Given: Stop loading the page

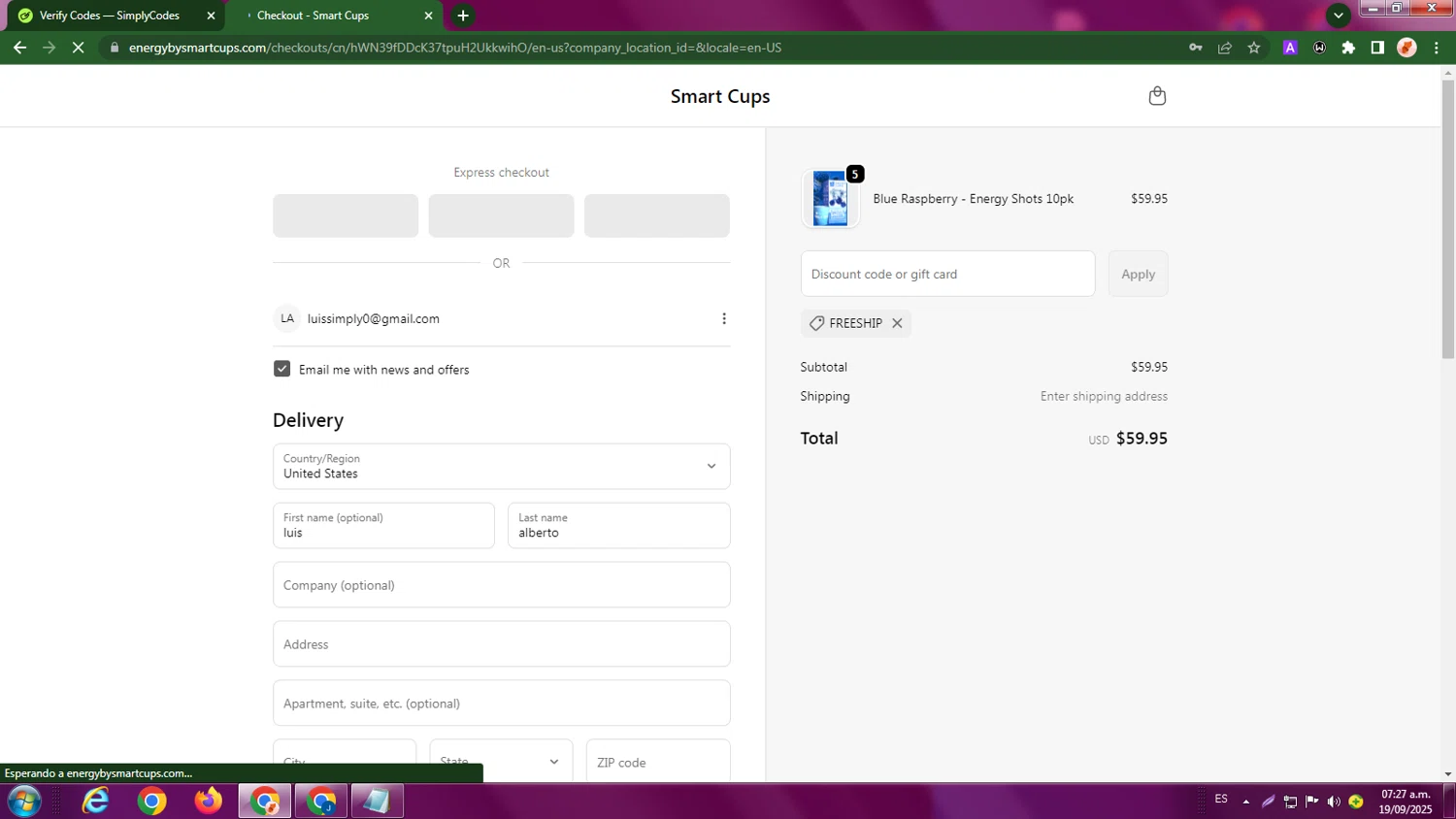Looking at the screenshot, I should point(79,48).
